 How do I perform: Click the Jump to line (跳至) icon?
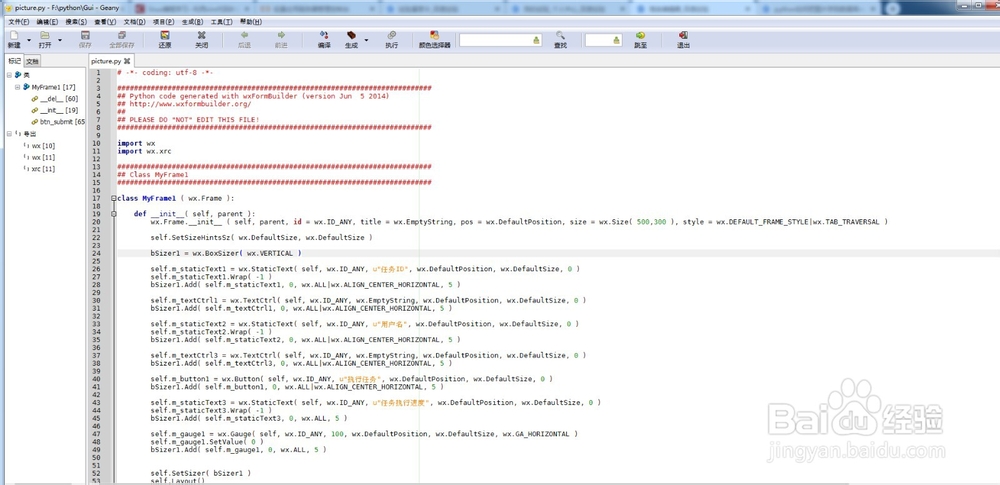coord(640,35)
